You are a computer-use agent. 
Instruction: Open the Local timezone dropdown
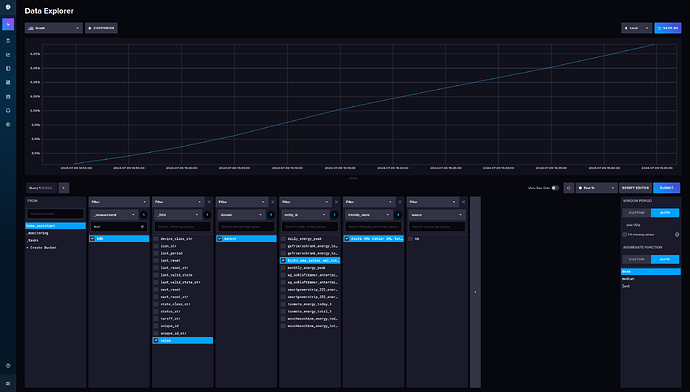tap(636, 28)
